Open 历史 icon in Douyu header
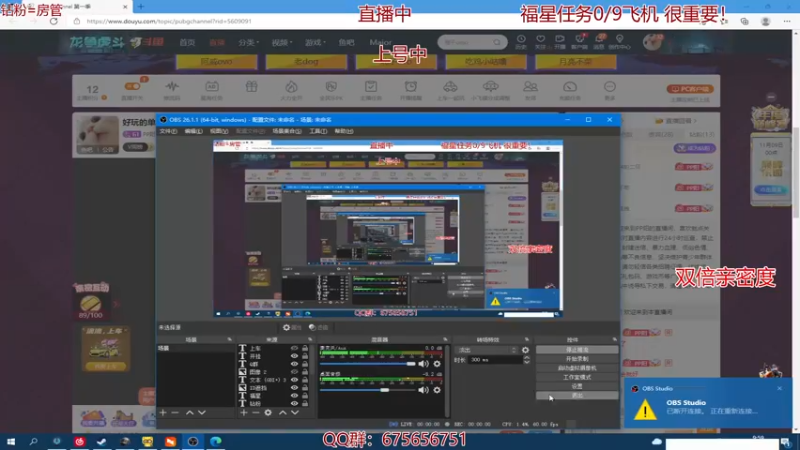This screenshot has width=800, height=450. point(521,42)
